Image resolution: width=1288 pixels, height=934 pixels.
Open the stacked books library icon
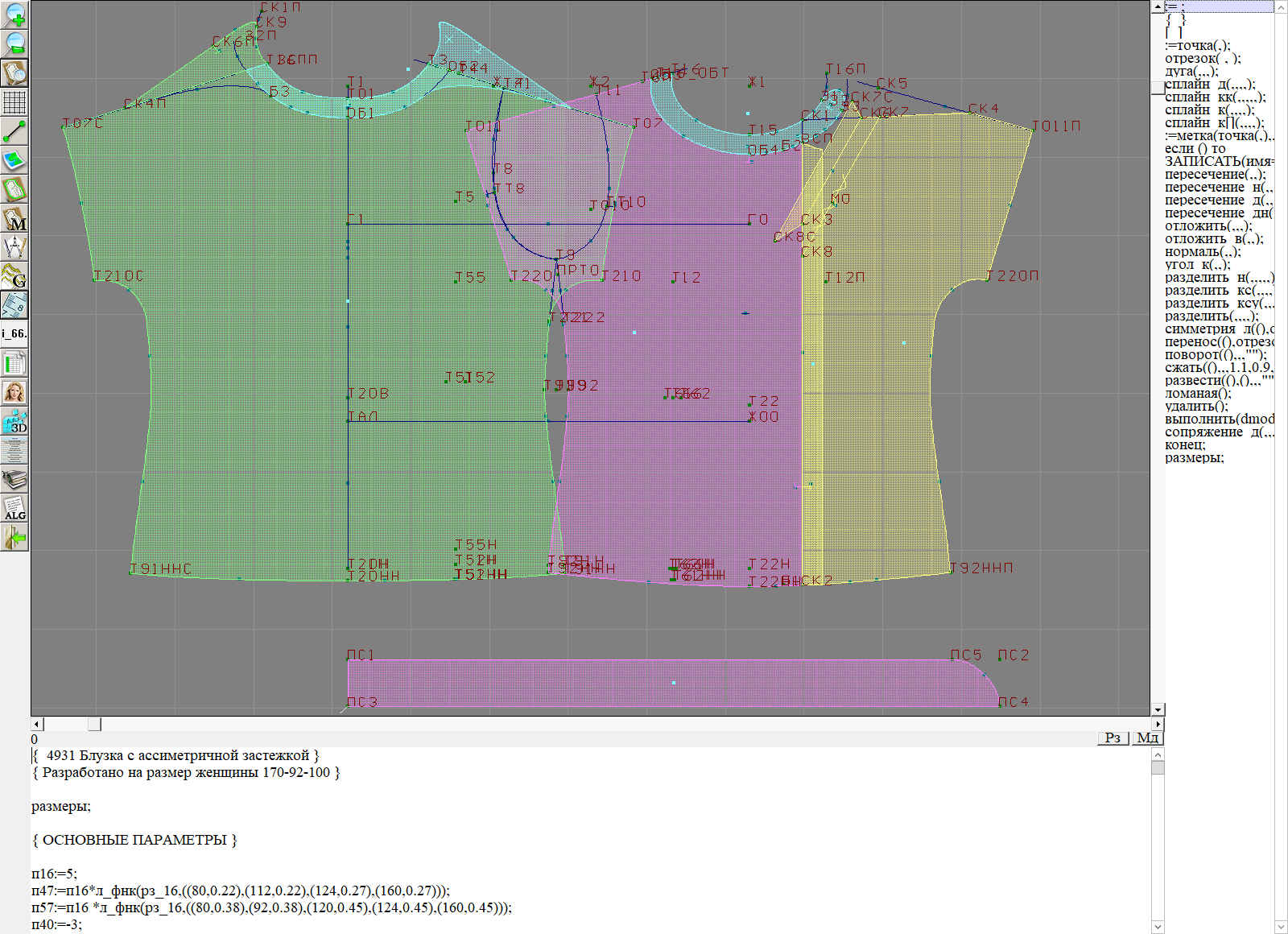click(14, 479)
